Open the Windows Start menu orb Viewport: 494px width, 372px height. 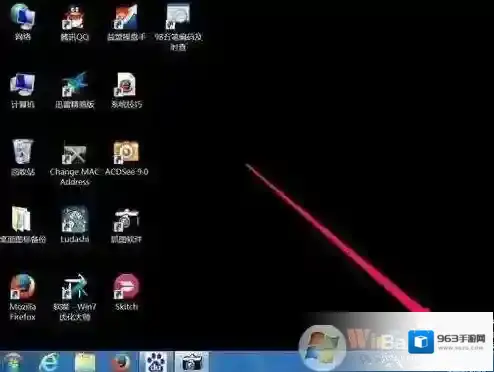pyautogui.click(x=13, y=362)
